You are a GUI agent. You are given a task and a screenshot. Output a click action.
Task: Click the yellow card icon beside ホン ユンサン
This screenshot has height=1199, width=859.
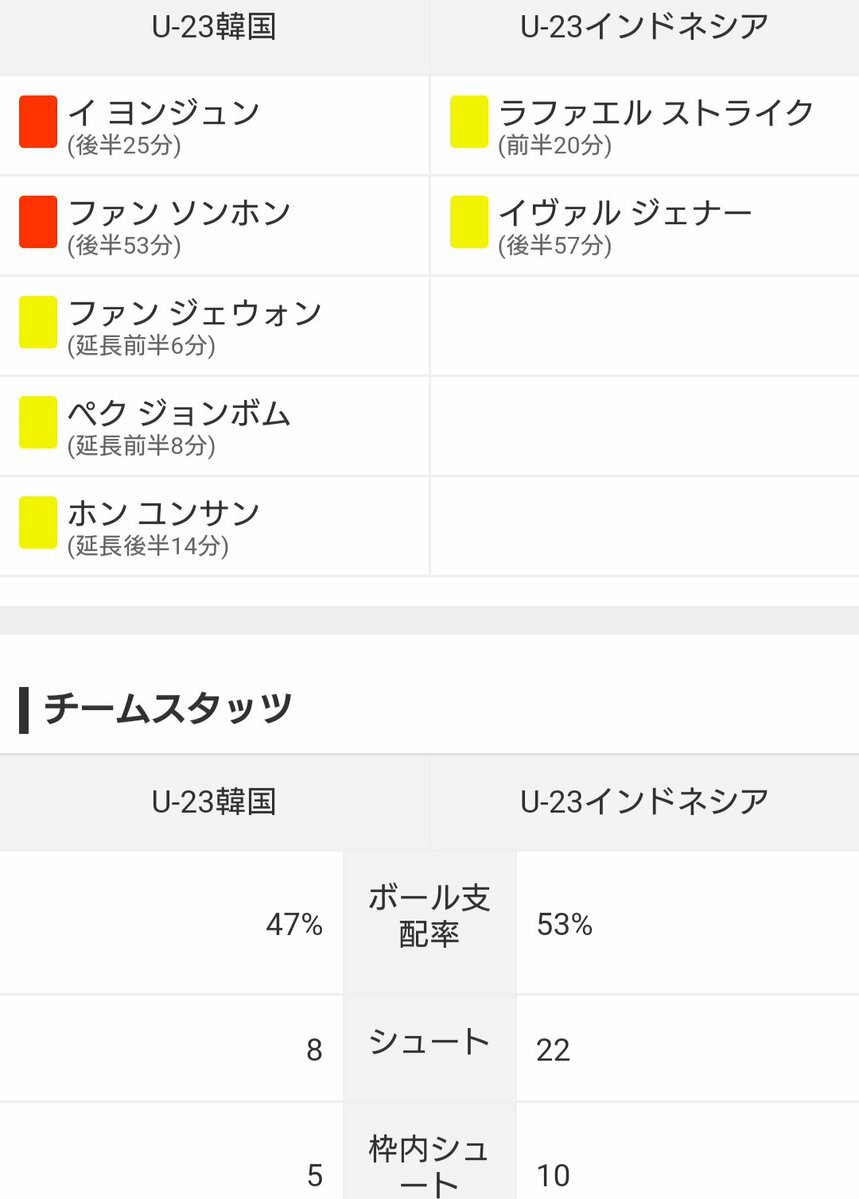38,522
